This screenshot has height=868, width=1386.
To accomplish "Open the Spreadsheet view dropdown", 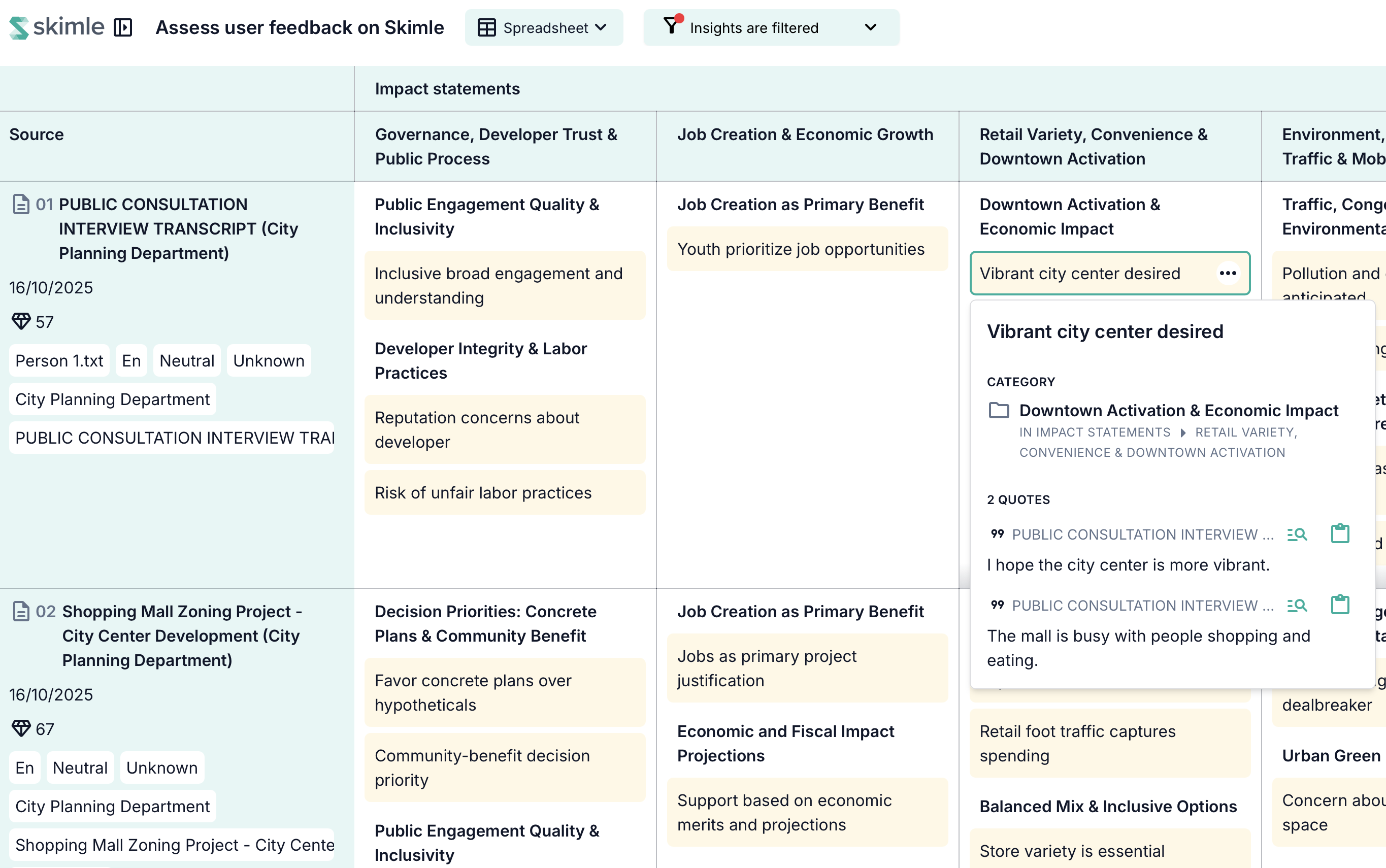I will (543, 27).
